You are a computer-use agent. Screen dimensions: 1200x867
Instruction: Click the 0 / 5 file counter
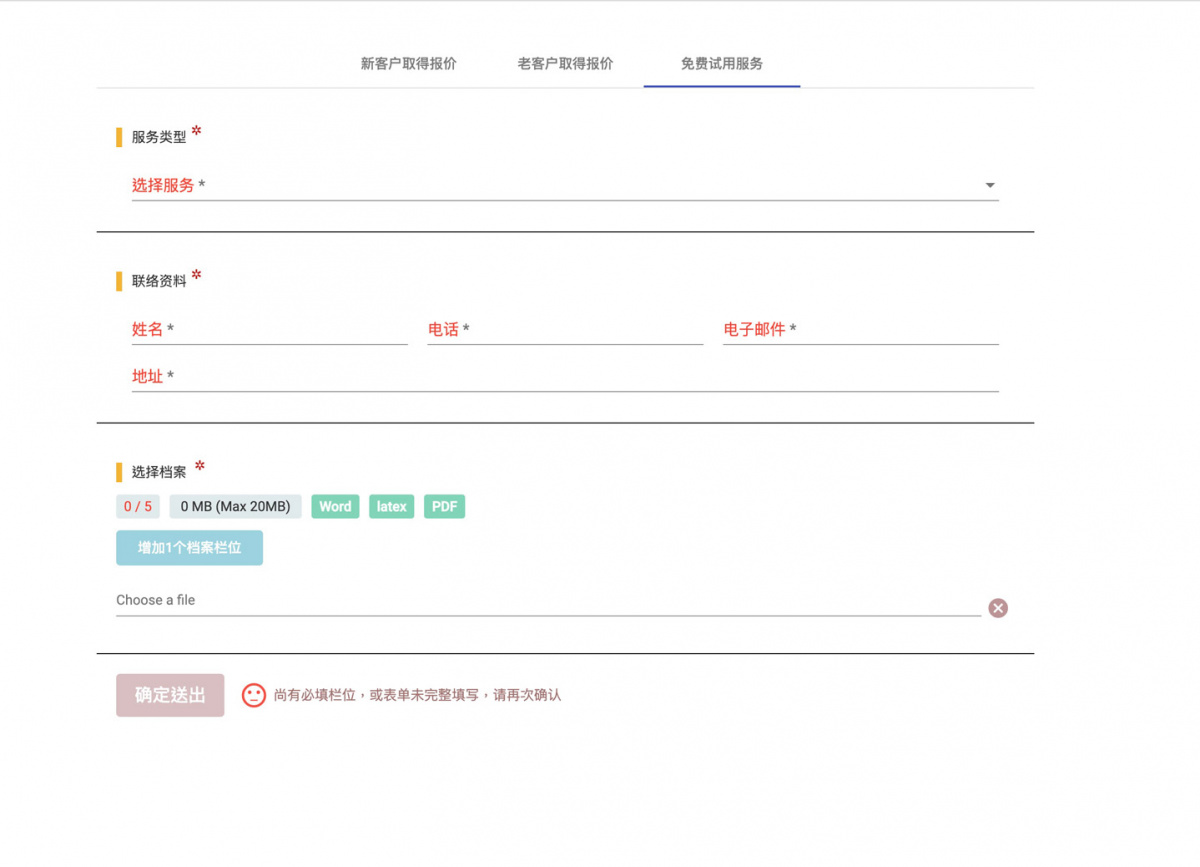138,507
